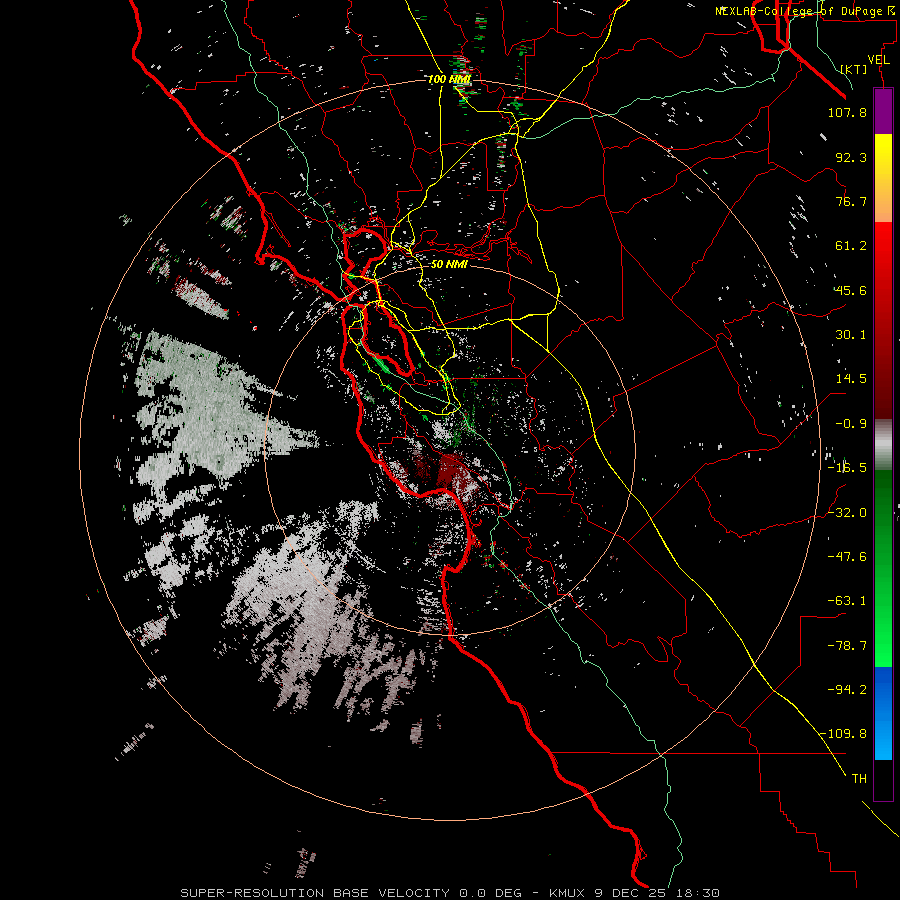The width and height of the screenshot is (900, 900).
Task: Pick the green segment of velocity scale
Action: (x=883, y=569)
